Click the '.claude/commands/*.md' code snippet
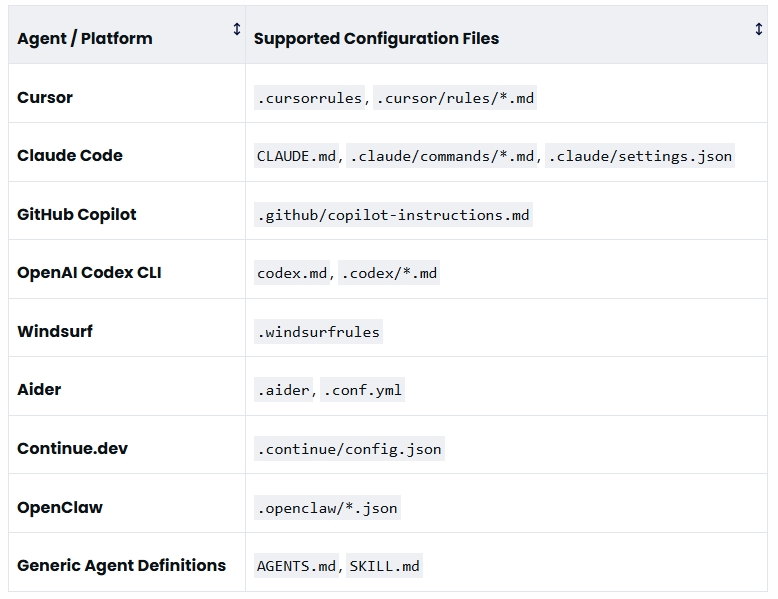This screenshot has height=599, width=778. tap(442, 156)
